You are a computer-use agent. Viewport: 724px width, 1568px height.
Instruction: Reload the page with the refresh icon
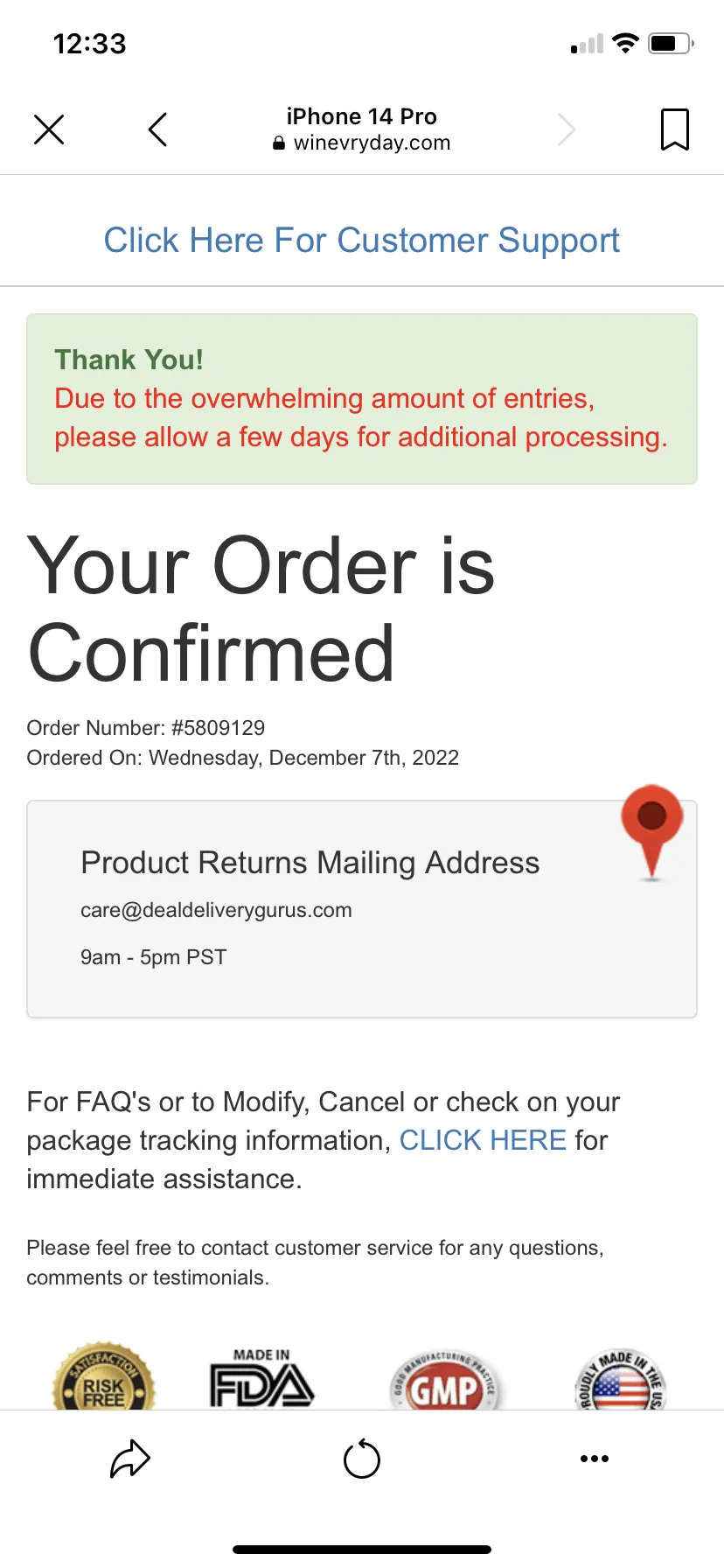pos(362,1459)
